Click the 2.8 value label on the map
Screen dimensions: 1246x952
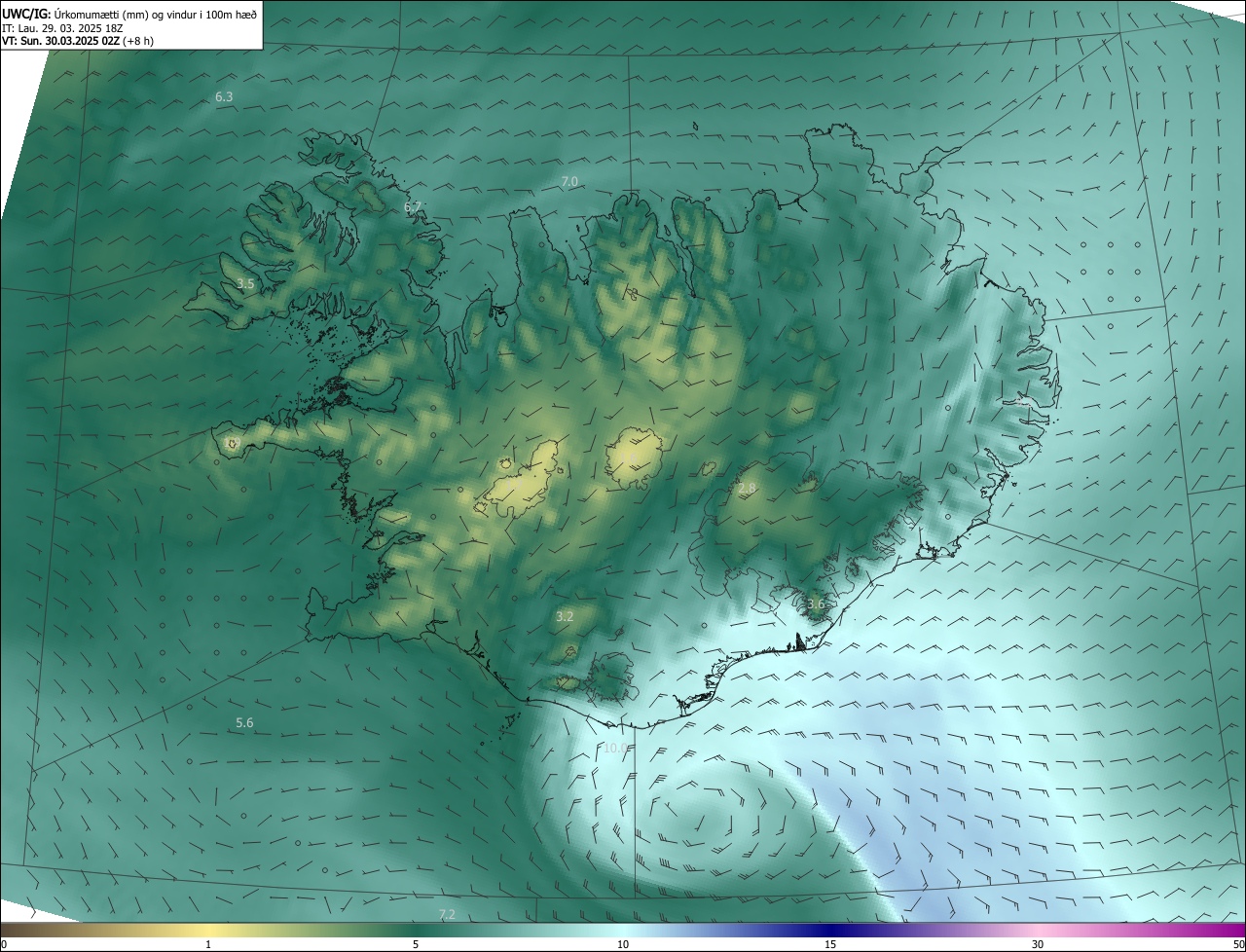pos(747,489)
